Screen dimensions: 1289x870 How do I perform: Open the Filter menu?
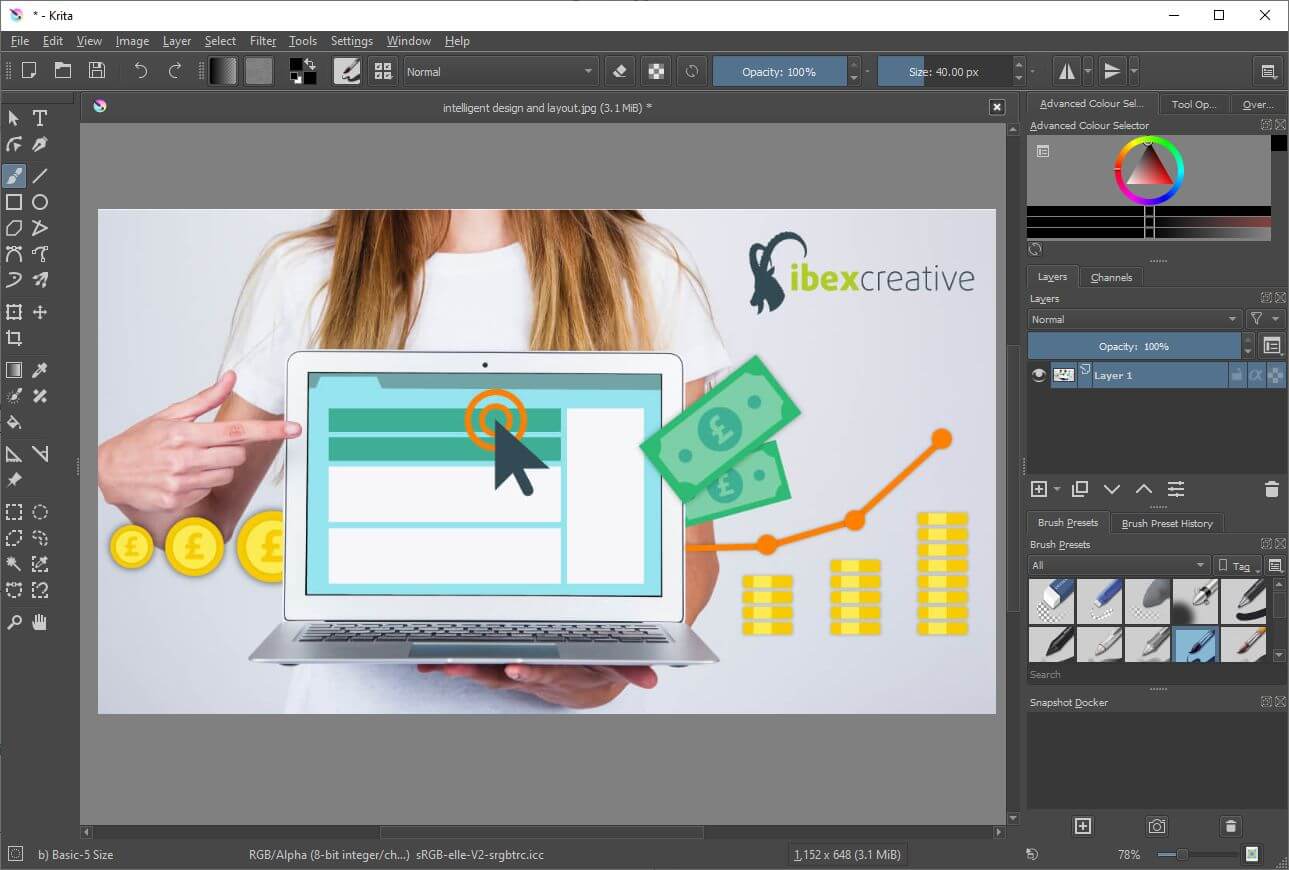point(263,41)
